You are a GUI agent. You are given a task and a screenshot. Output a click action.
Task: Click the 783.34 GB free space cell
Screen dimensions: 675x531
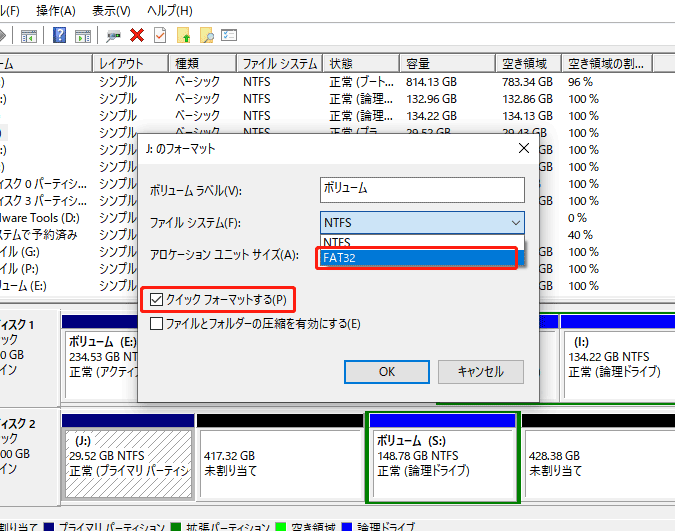pyautogui.click(x=527, y=82)
